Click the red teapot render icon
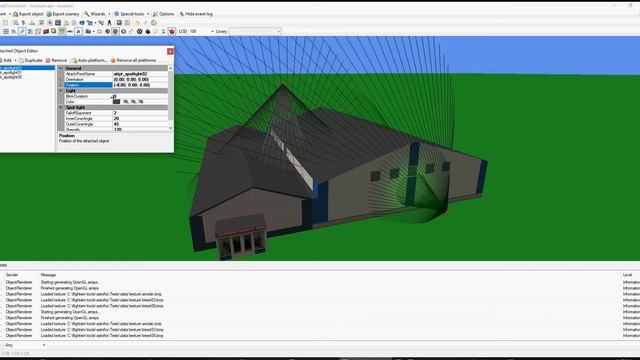Screen dimensions: 640x360 point(172,31)
